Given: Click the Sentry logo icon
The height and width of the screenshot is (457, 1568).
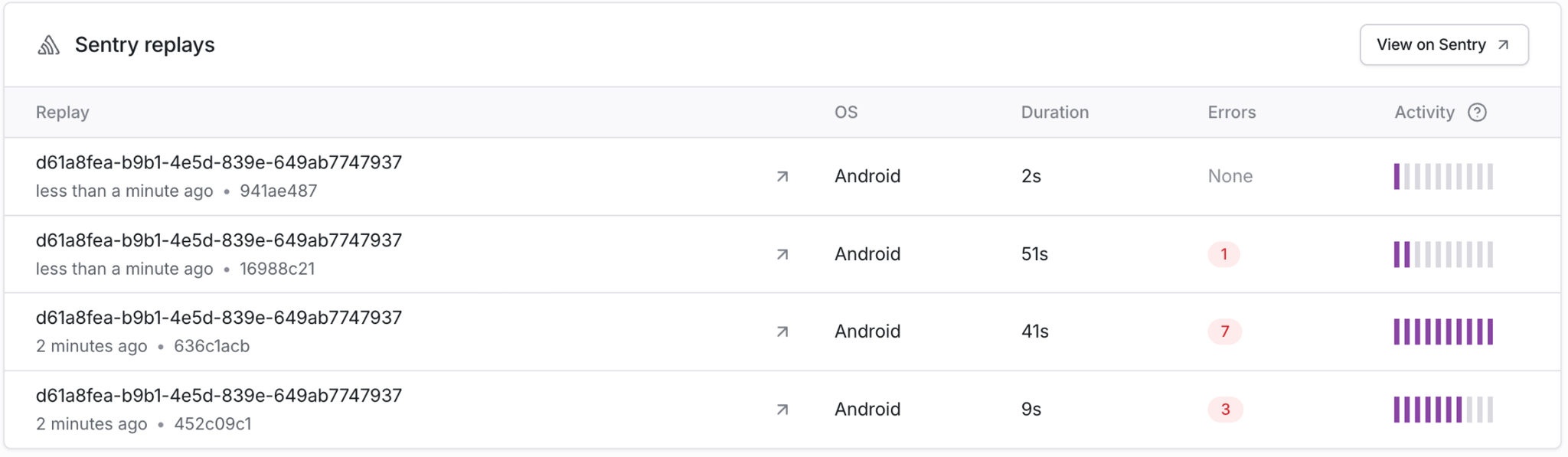Looking at the screenshot, I should (48, 45).
